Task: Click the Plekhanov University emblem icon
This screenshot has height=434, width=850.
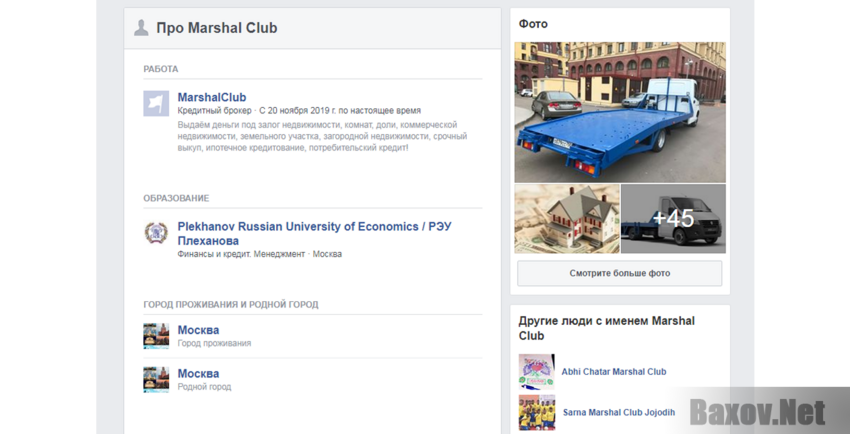Action: click(156, 233)
